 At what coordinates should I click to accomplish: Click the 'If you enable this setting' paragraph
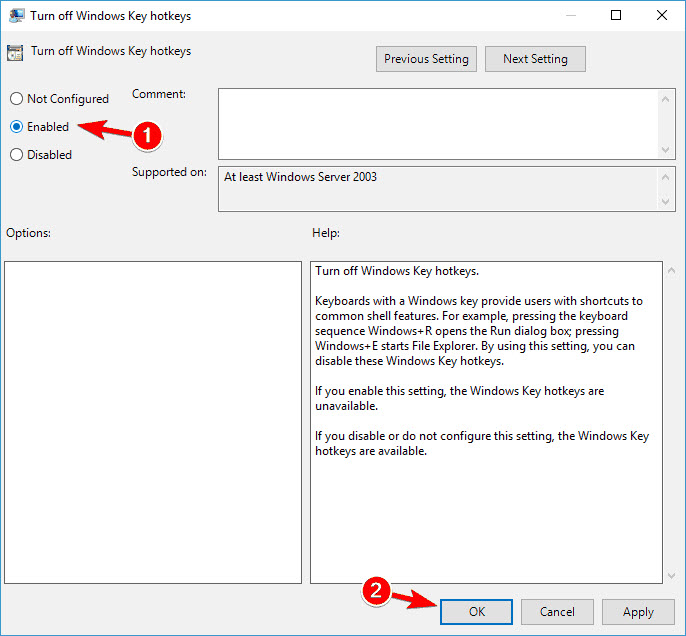pos(459,398)
